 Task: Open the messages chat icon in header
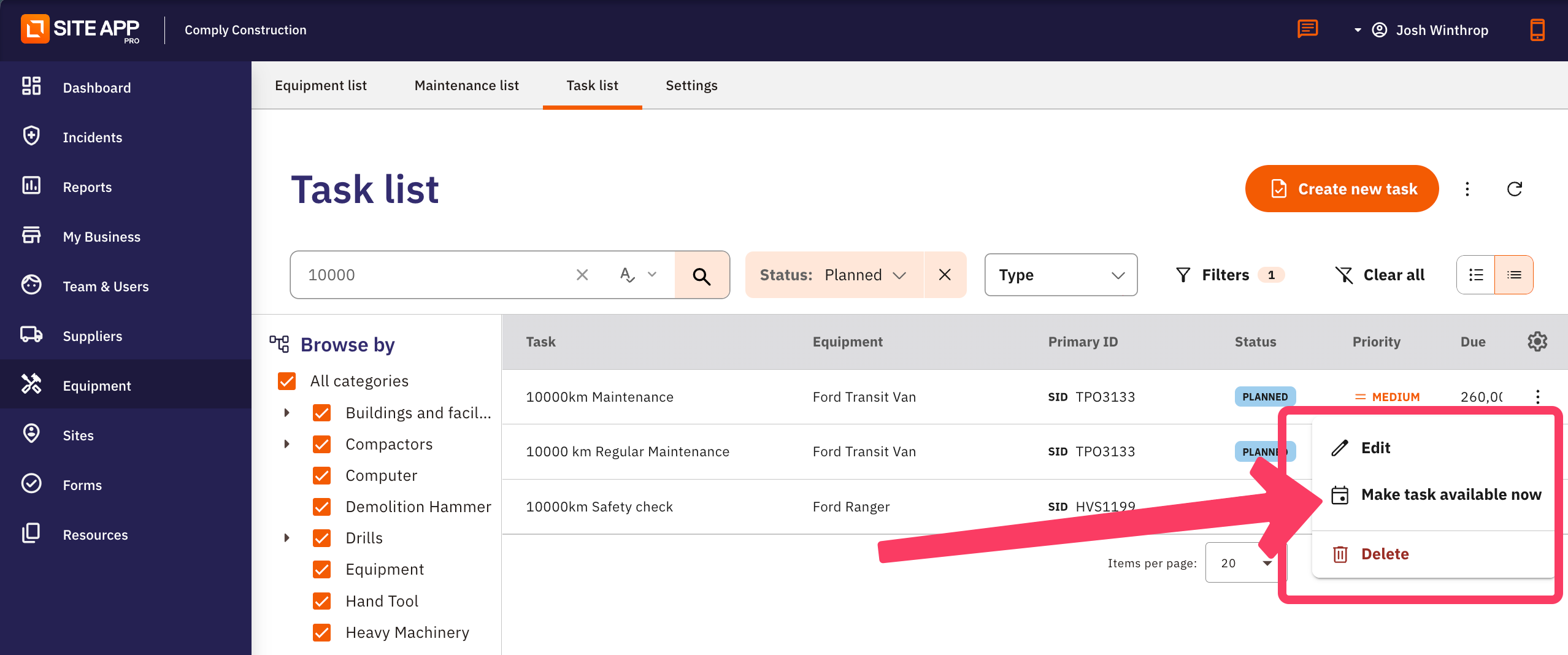[x=1307, y=29]
